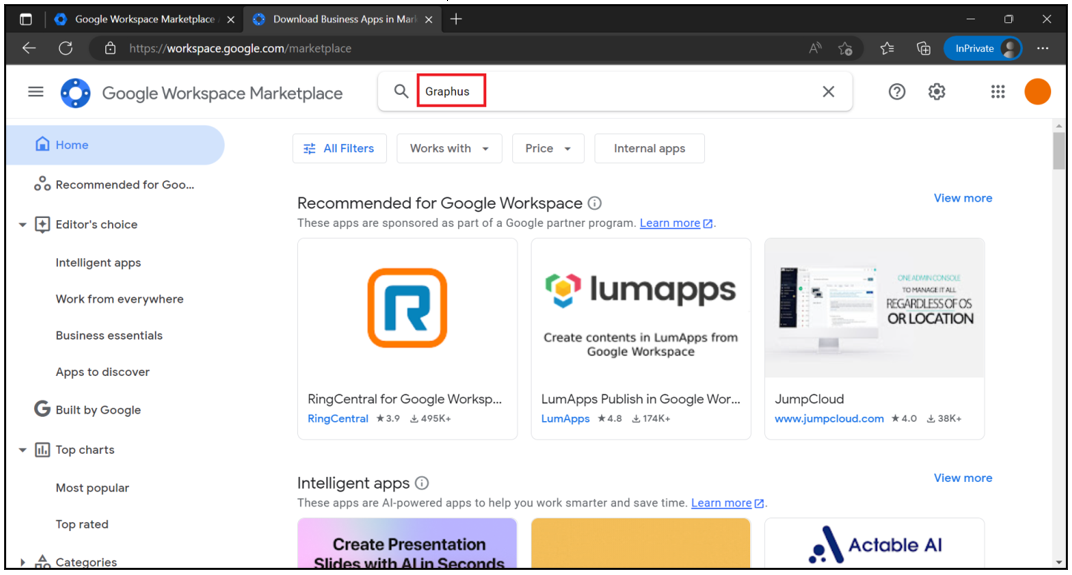Open the RingCentral app logo thumbnail
1072x575 pixels.
pyautogui.click(x=407, y=308)
